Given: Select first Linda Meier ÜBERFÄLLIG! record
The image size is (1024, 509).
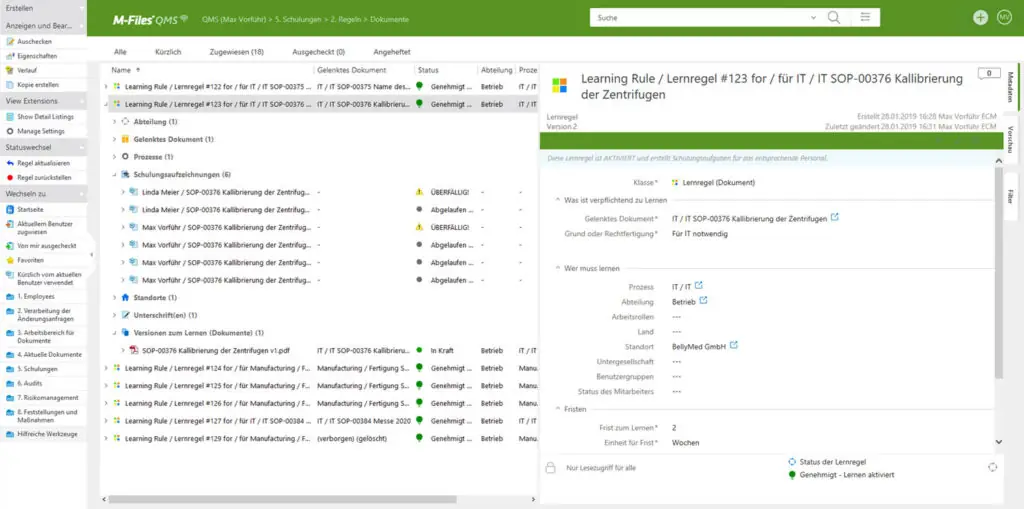Looking at the screenshot, I should [x=322, y=192].
